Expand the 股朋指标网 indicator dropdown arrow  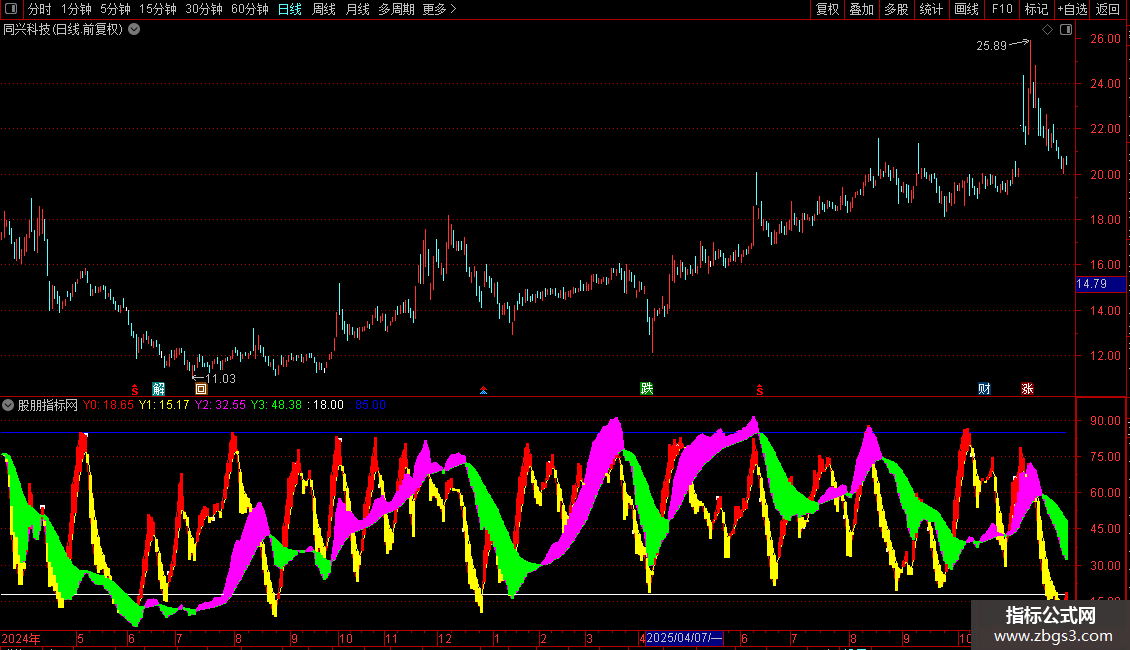(9, 406)
